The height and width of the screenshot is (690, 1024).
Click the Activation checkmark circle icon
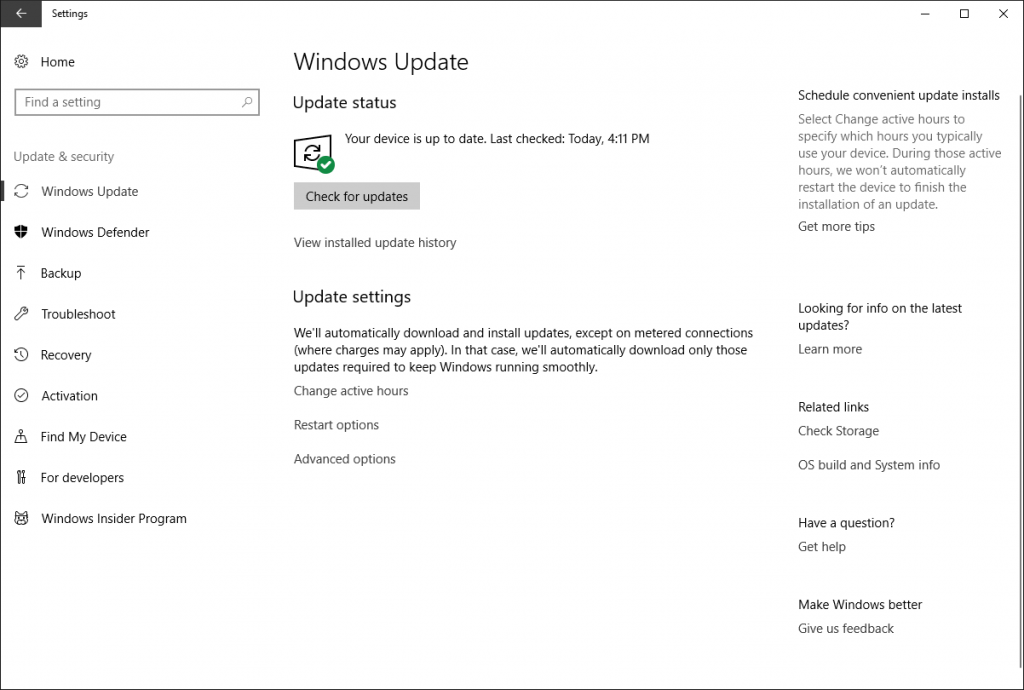pyautogui.click(x=22, y=396)
